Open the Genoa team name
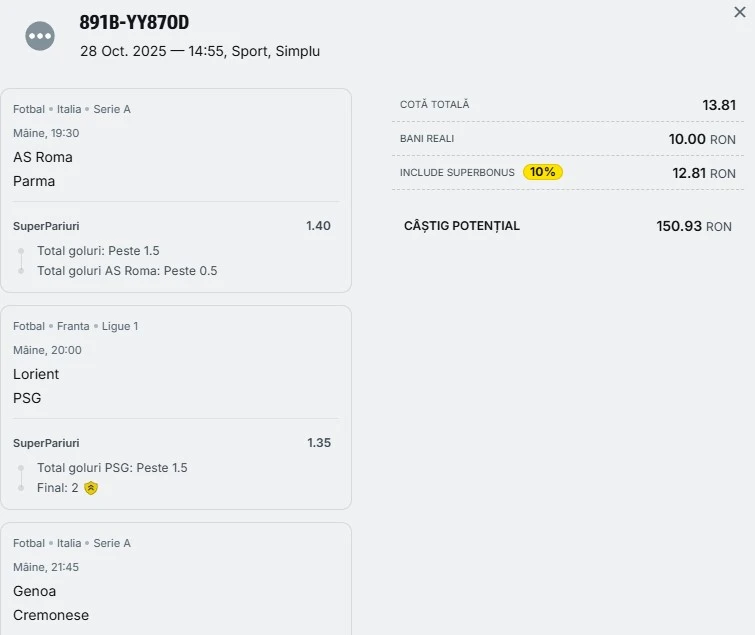This screenshot has height=635, width=755. tap(35, 591)
